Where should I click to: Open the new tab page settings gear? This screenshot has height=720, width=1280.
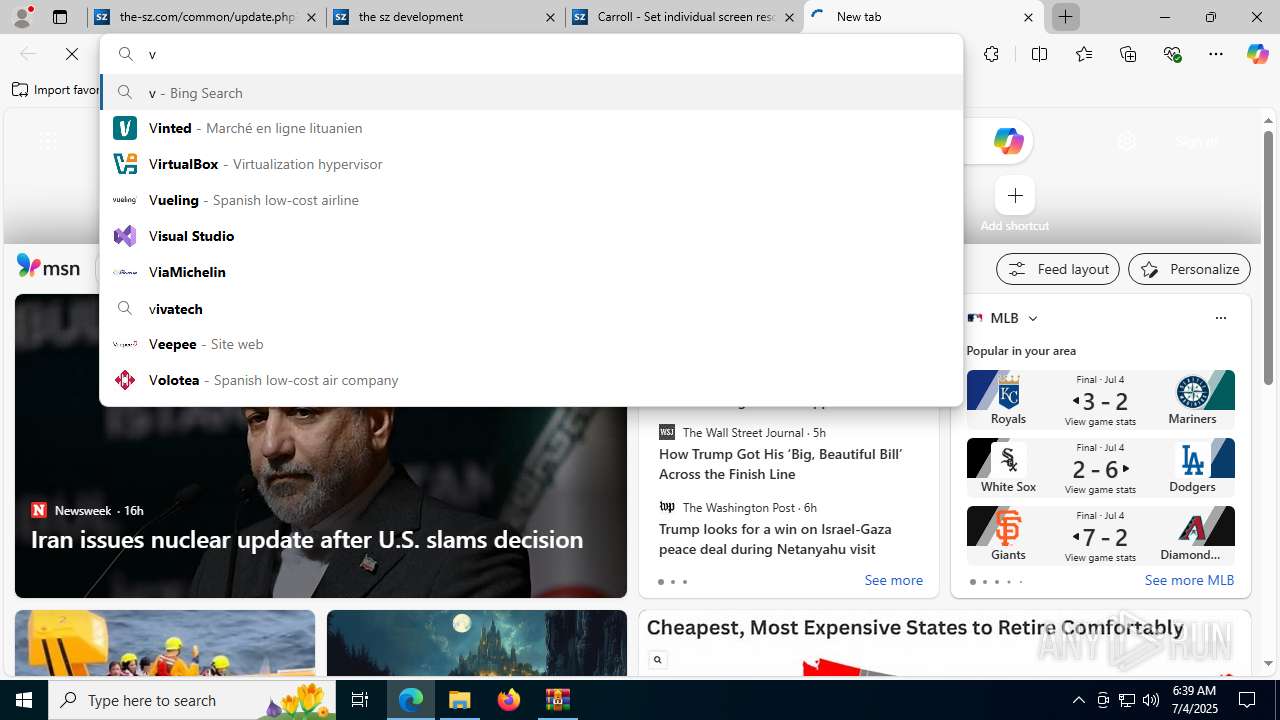1127,142
